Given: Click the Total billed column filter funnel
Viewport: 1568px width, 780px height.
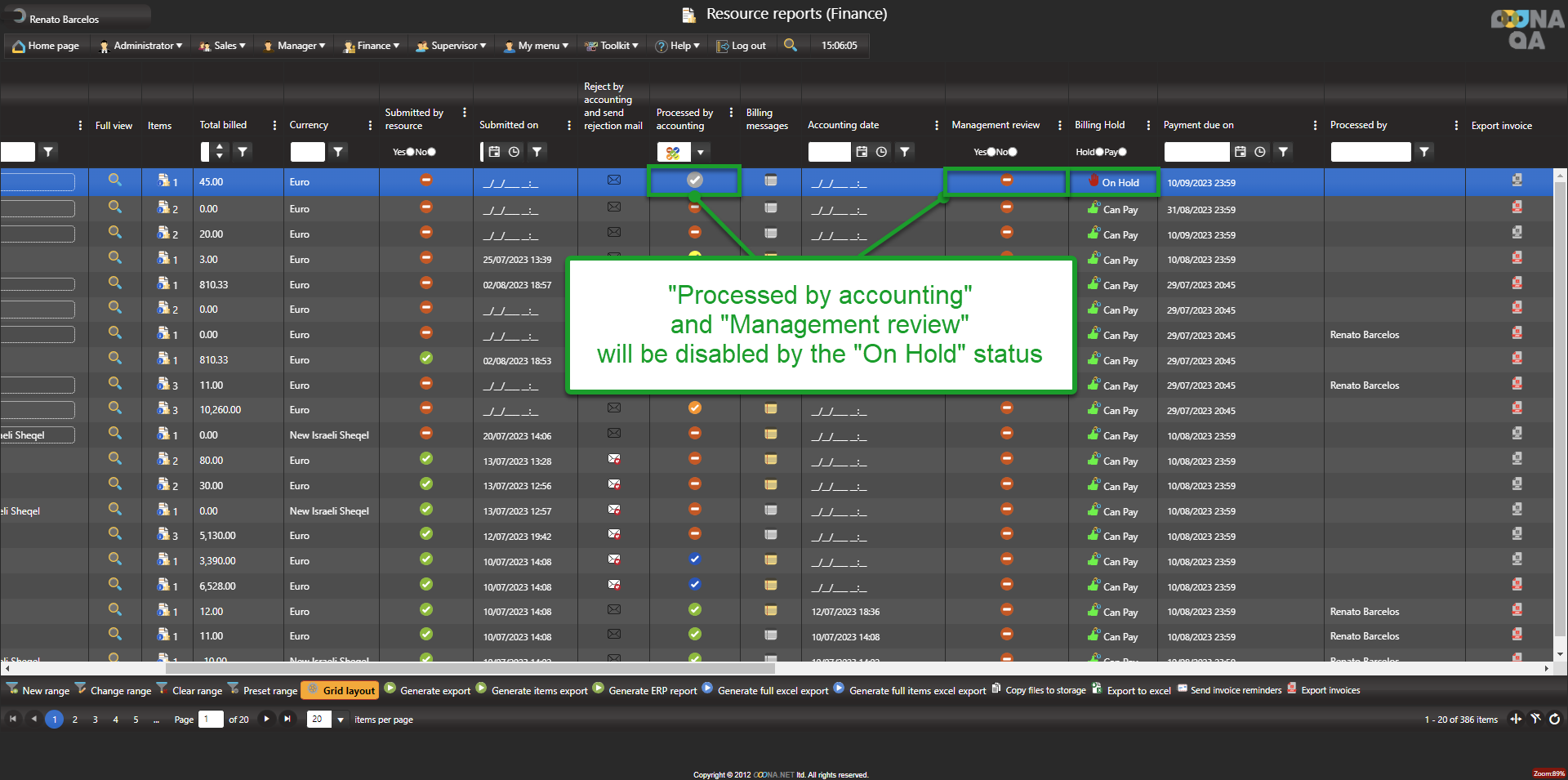Looking at the screenshot, I should [x=243, y=151].
